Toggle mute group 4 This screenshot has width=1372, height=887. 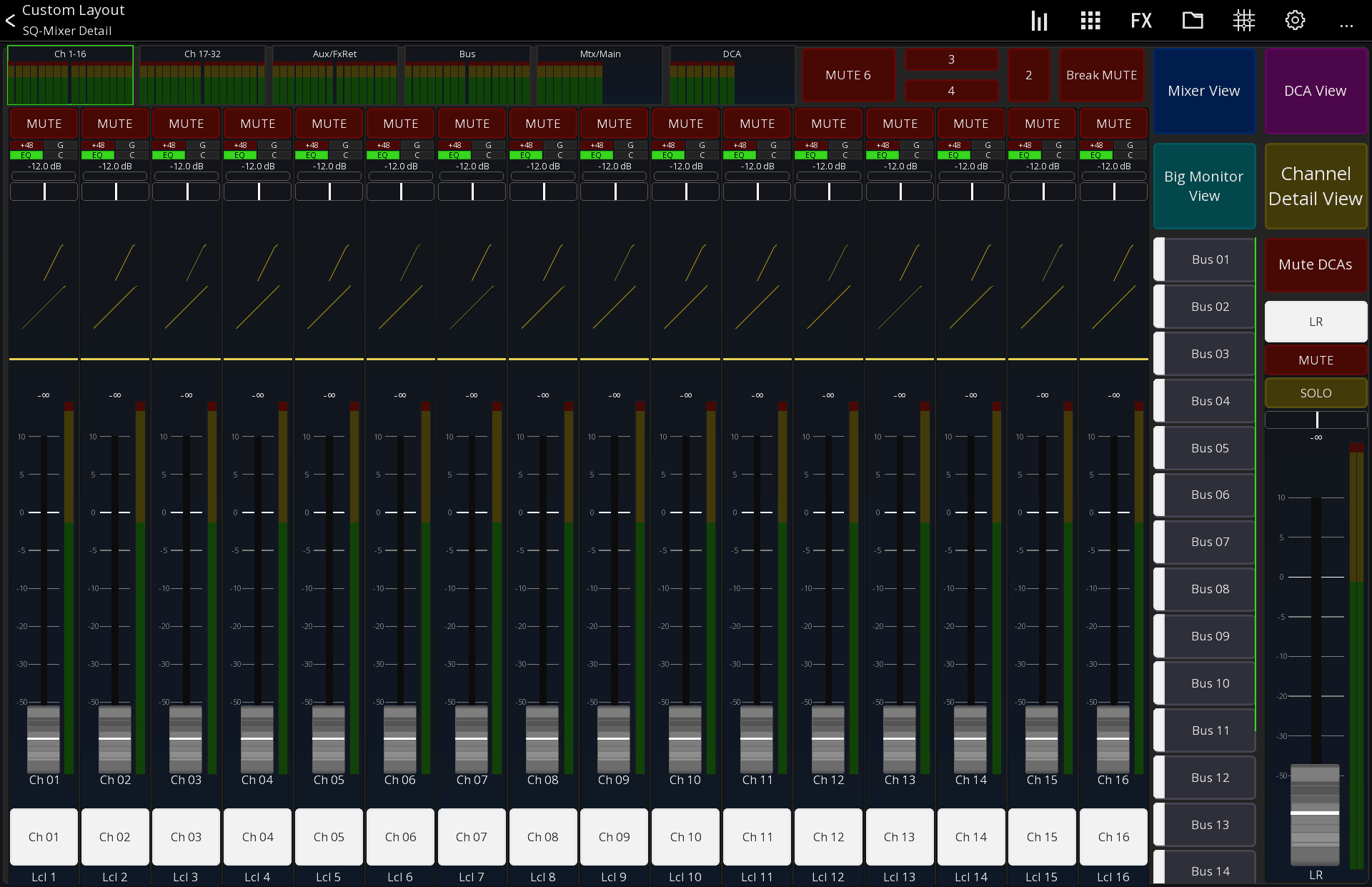click(x=951, y=91)
